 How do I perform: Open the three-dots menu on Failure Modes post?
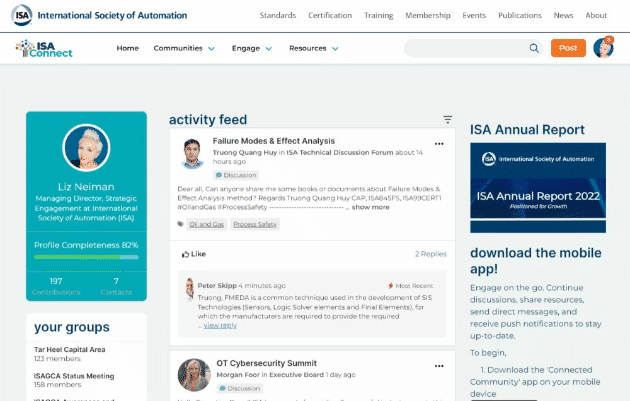point(439,144)
